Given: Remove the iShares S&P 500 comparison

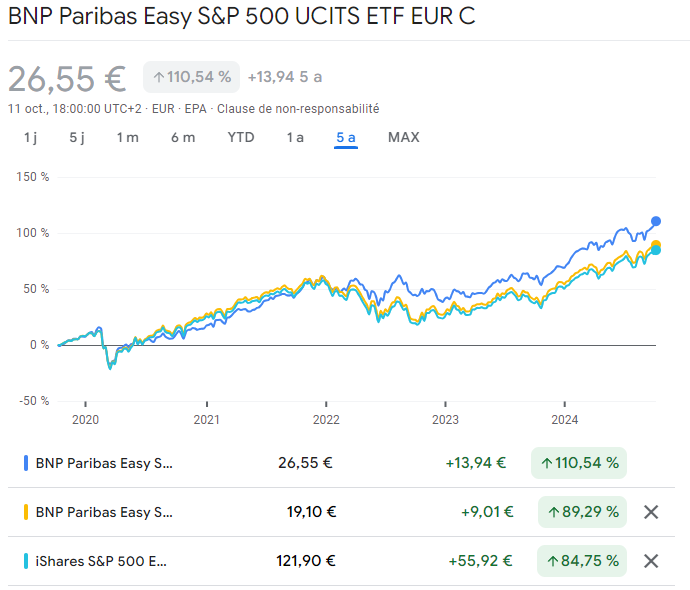Looking at the screenshot, I should point(651,561).
